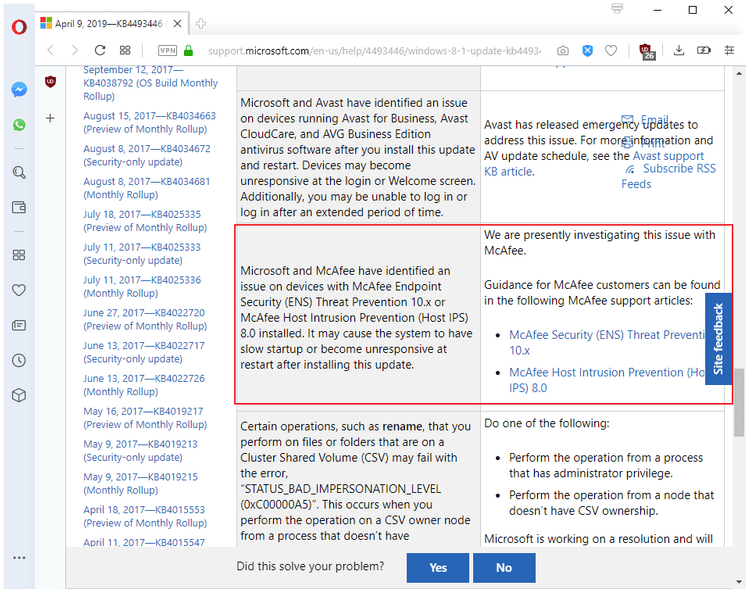Open personal news in the sidebar

point(19,325)
